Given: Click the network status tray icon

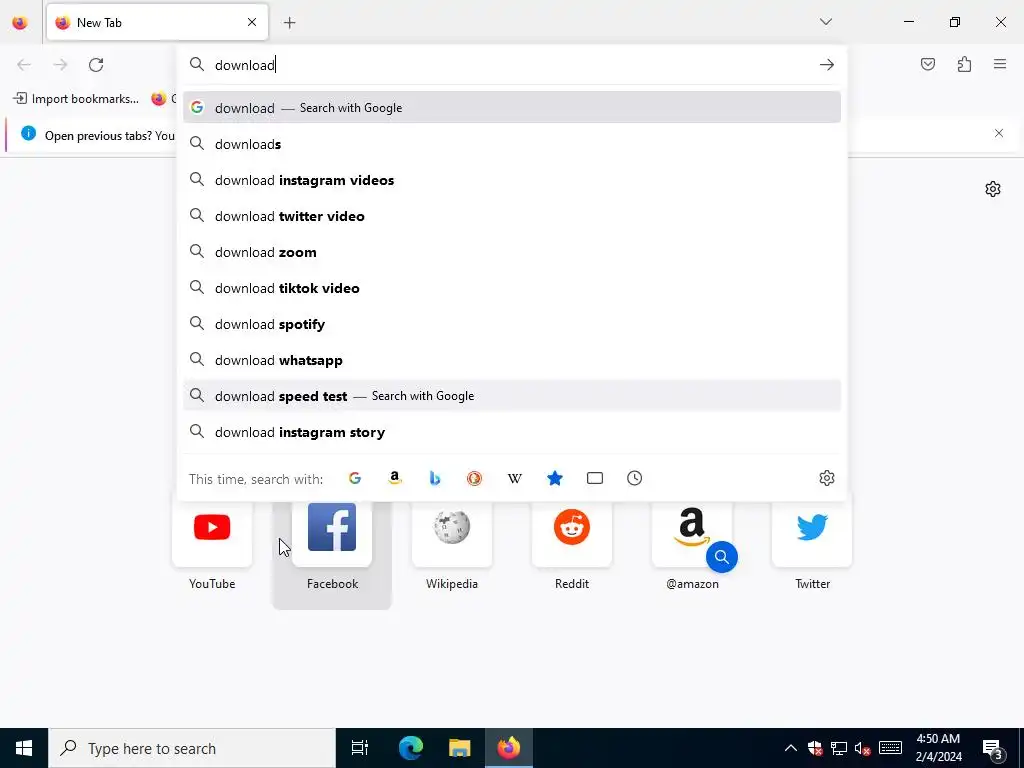Looking at the screenshot, I should (x=839, y=748).
